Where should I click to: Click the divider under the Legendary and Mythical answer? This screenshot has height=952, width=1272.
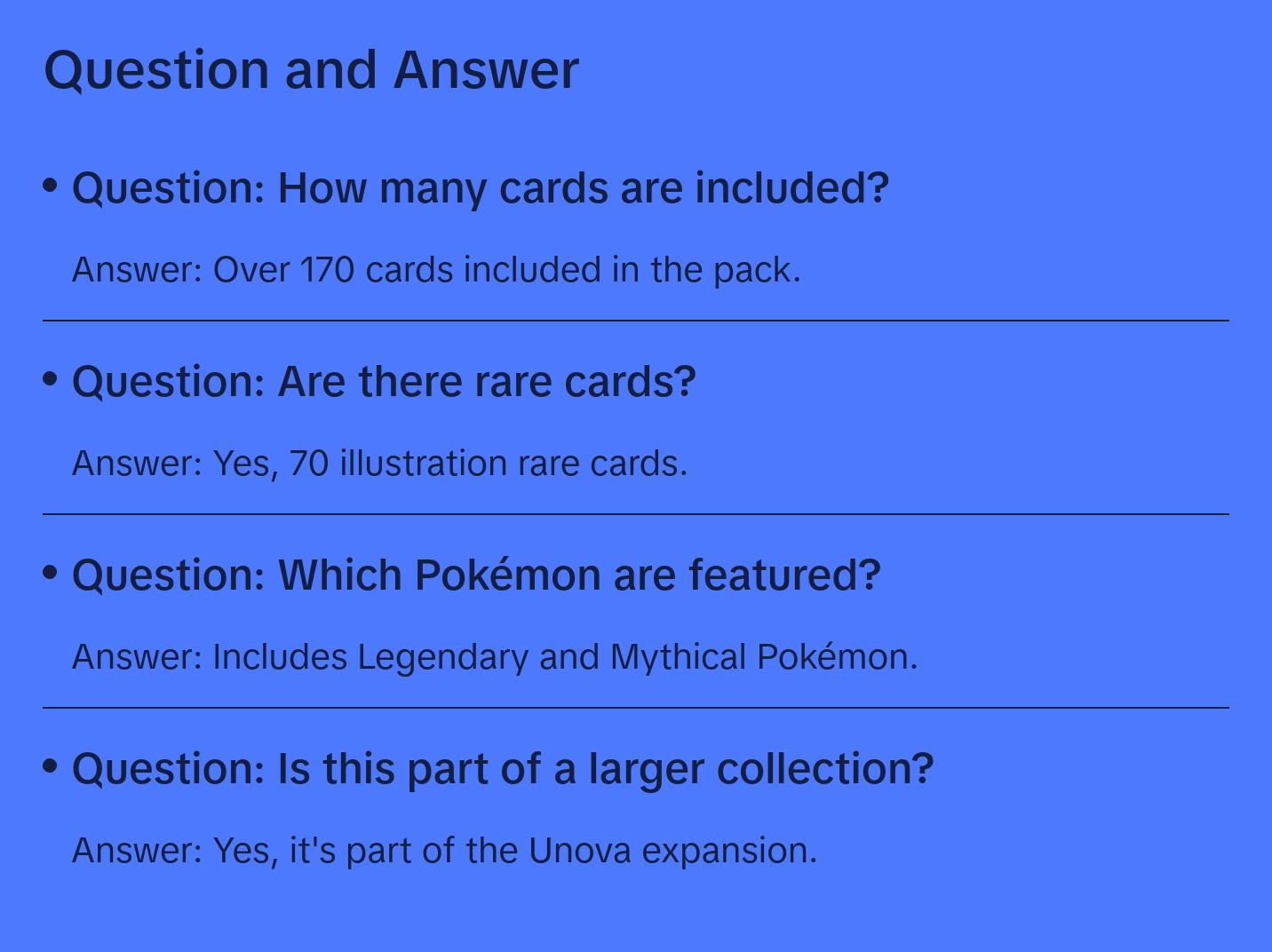pos(636,708)
